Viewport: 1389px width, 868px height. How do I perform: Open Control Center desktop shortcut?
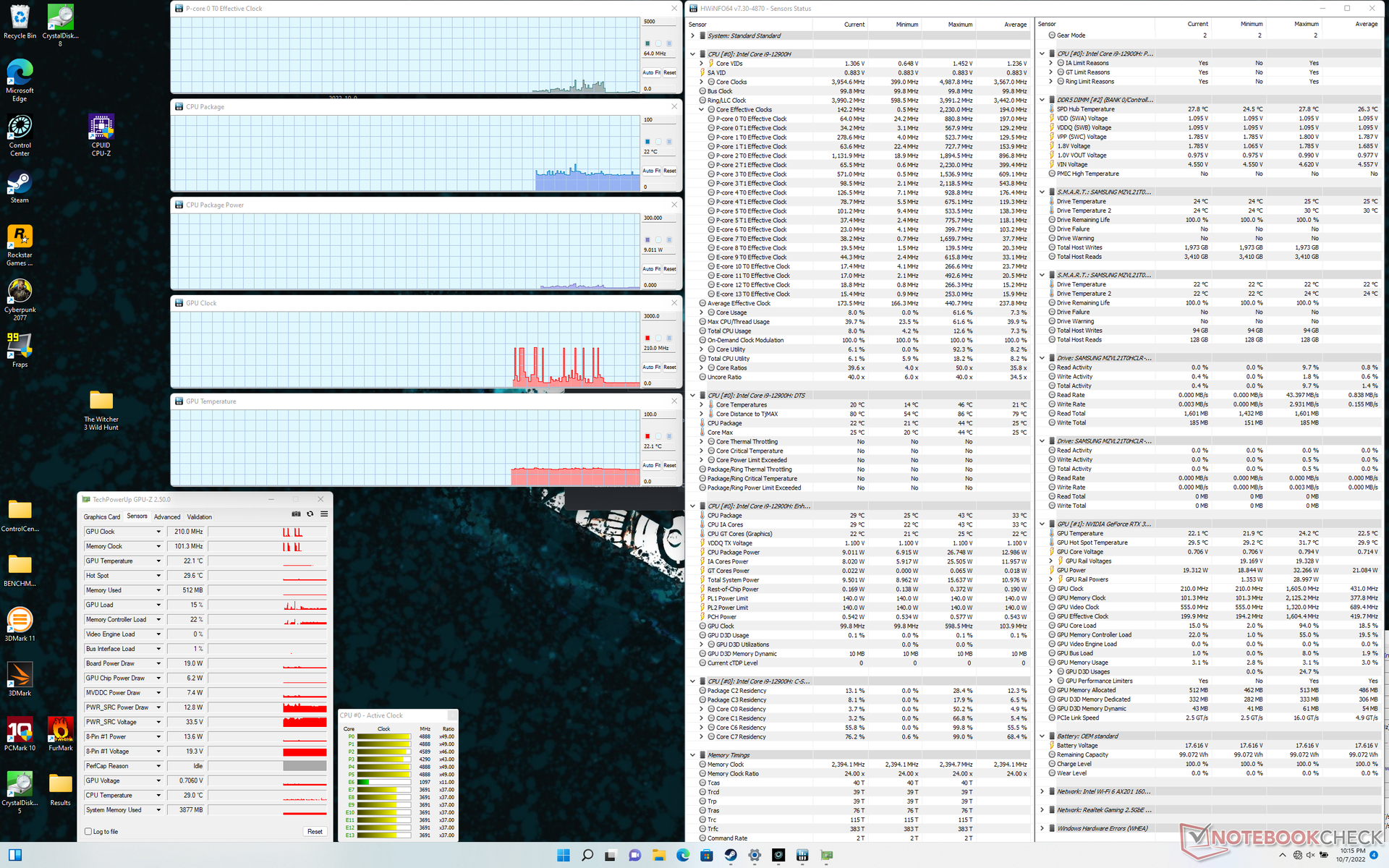20,135
